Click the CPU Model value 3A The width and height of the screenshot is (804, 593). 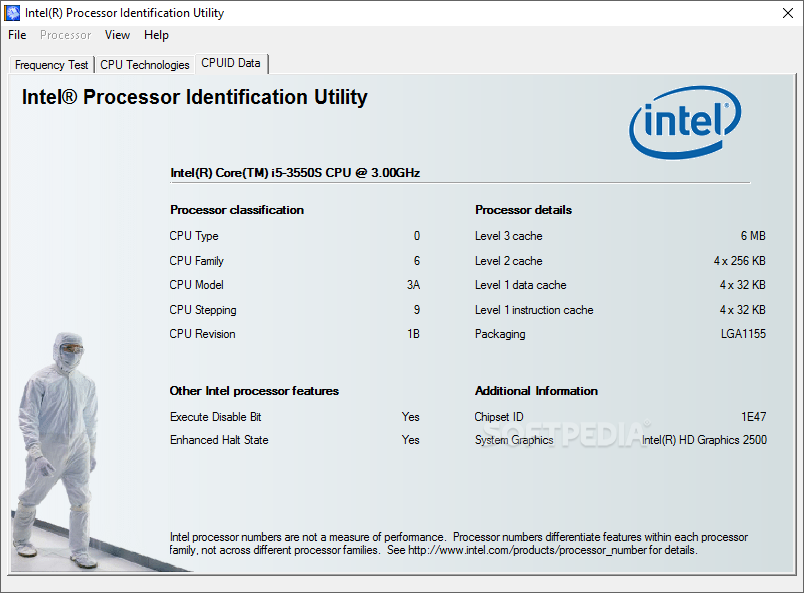[413, 285]
